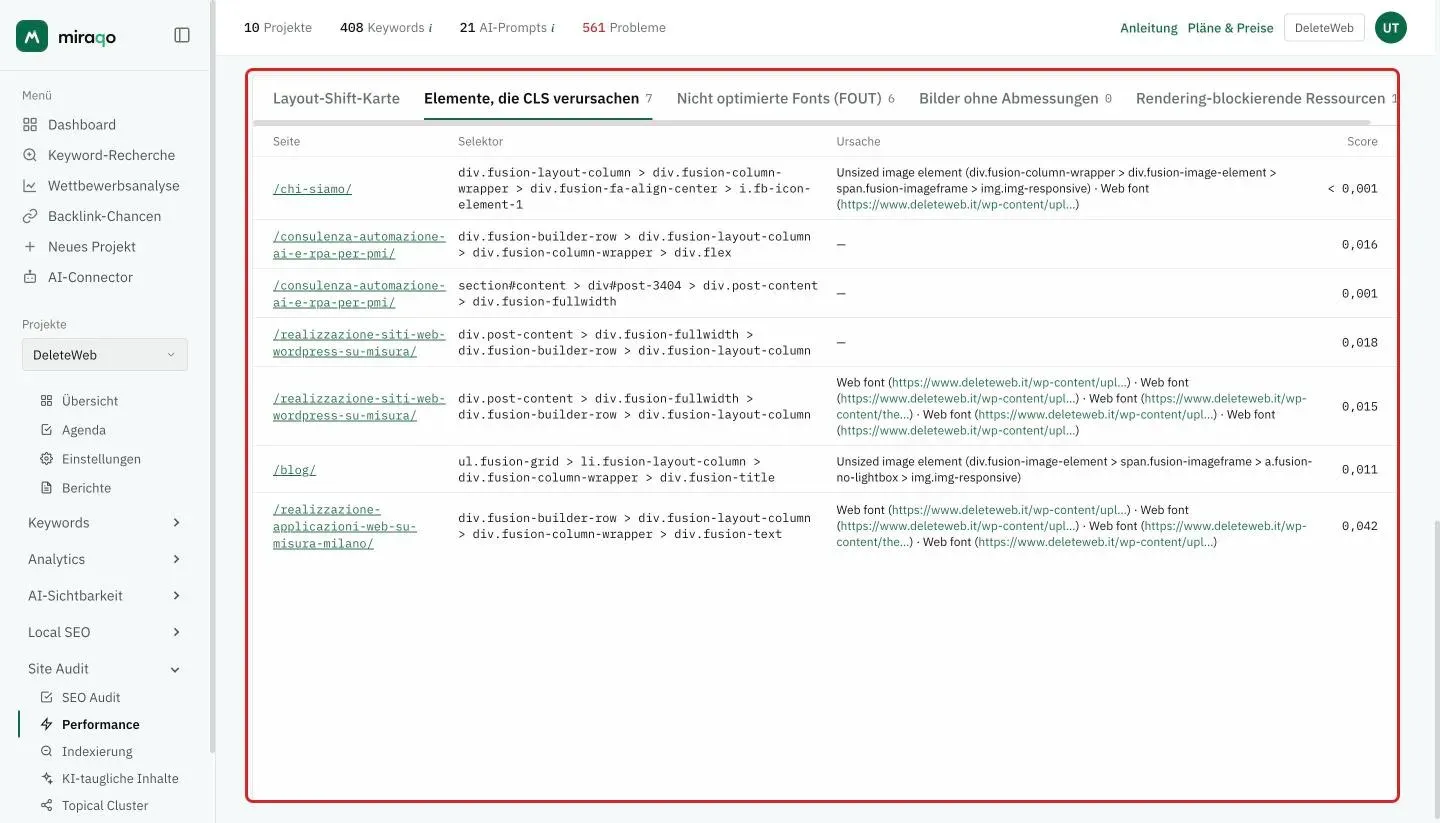1440x823 pixels.
Task: Click the Agenda checklist icon
Action: (x=46, y=430)
